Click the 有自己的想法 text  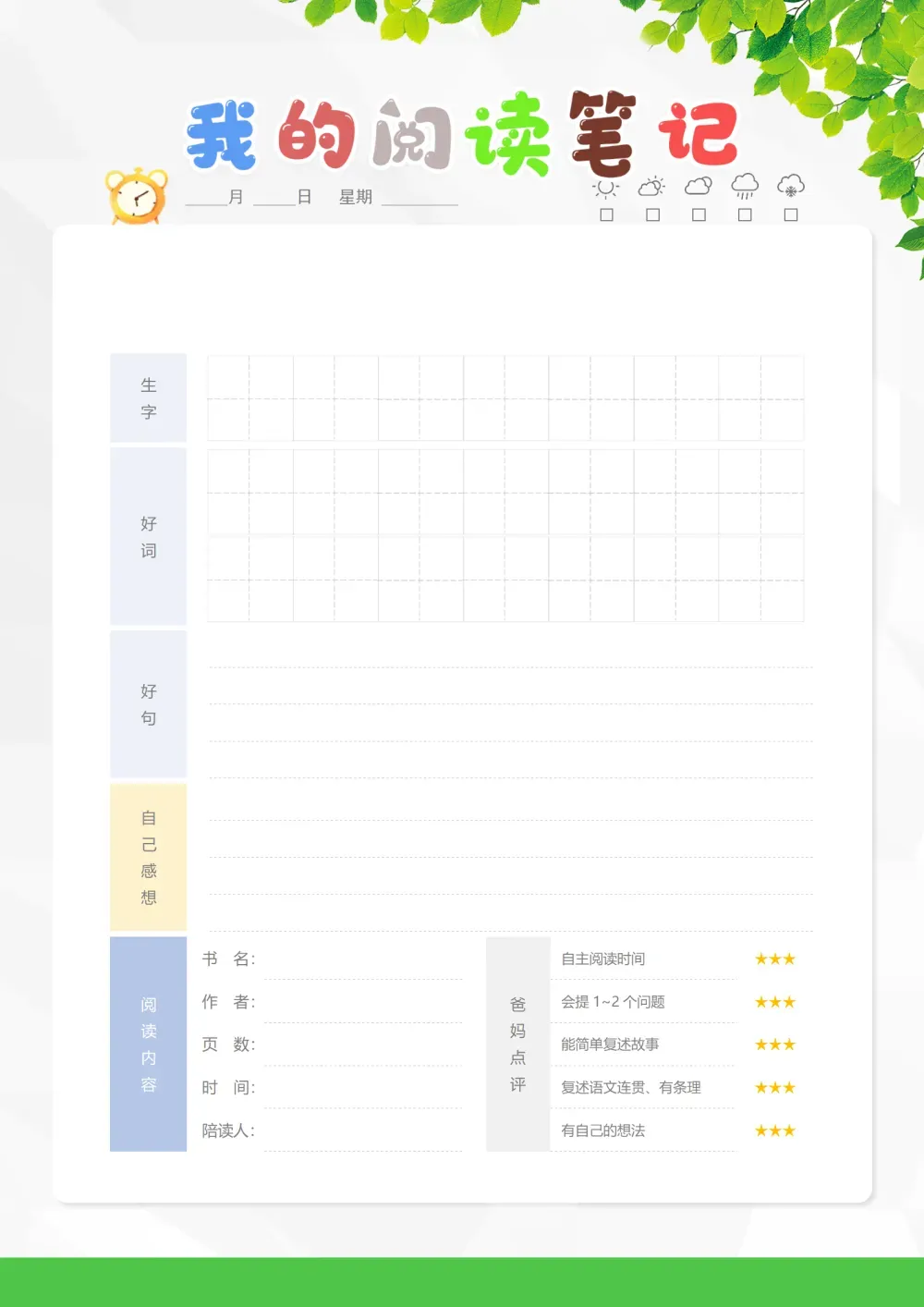[x=603, y=1130]
